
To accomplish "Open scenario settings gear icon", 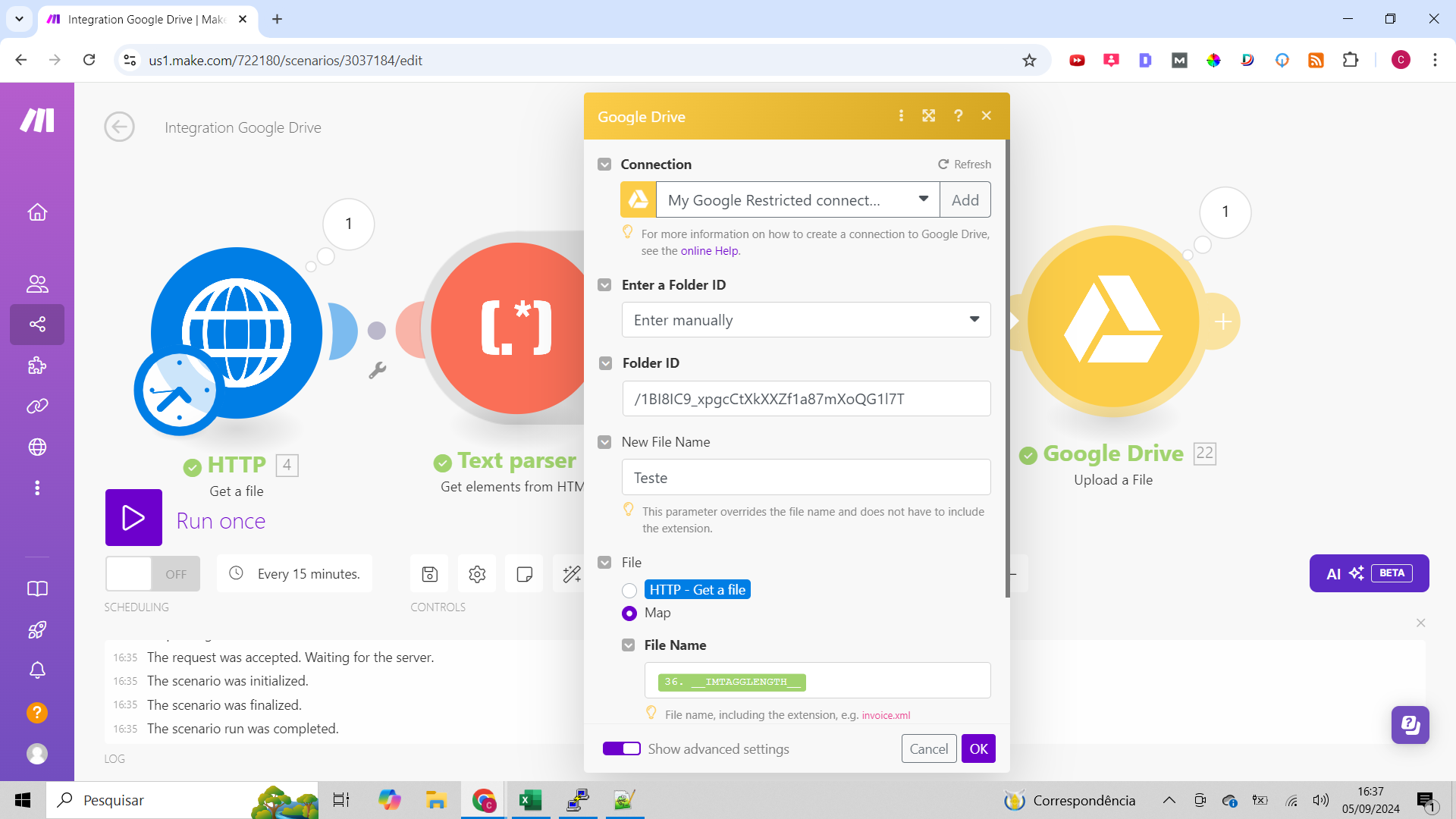I will click(477, 574).
